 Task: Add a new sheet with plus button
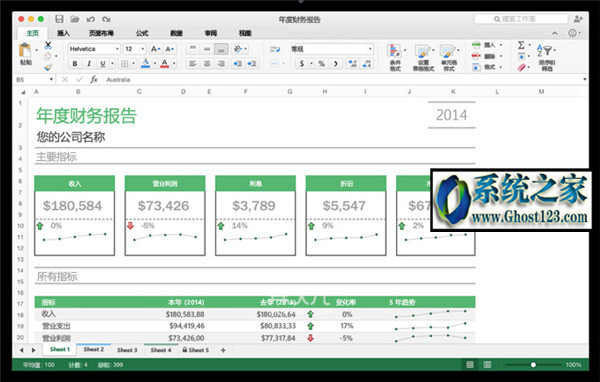(x=223, y=350)
